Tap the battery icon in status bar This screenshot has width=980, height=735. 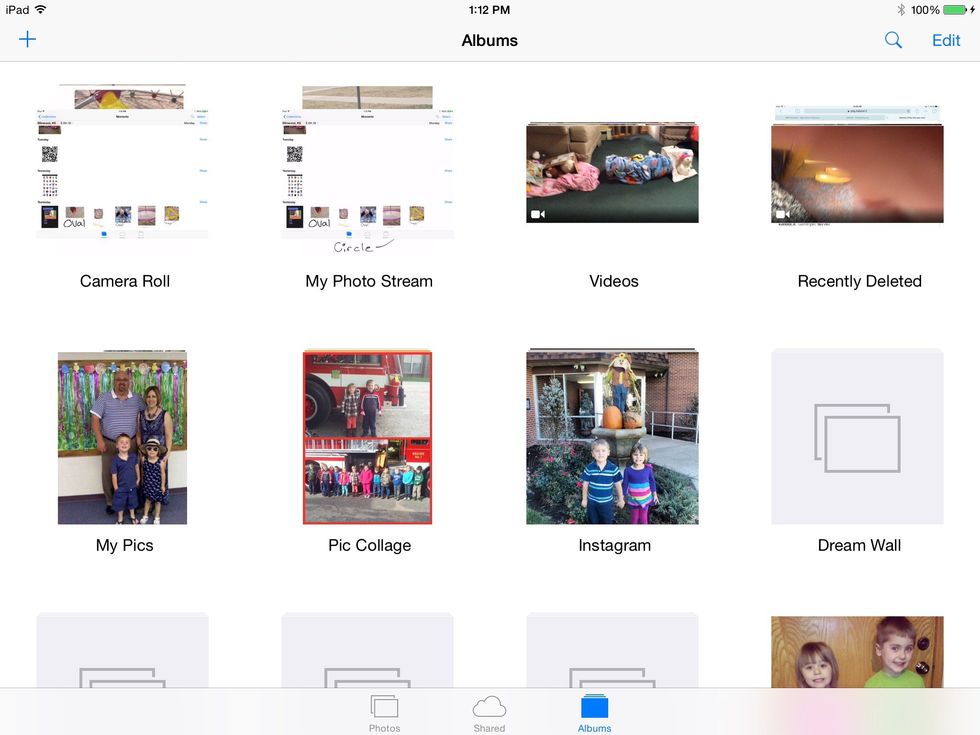954,10
